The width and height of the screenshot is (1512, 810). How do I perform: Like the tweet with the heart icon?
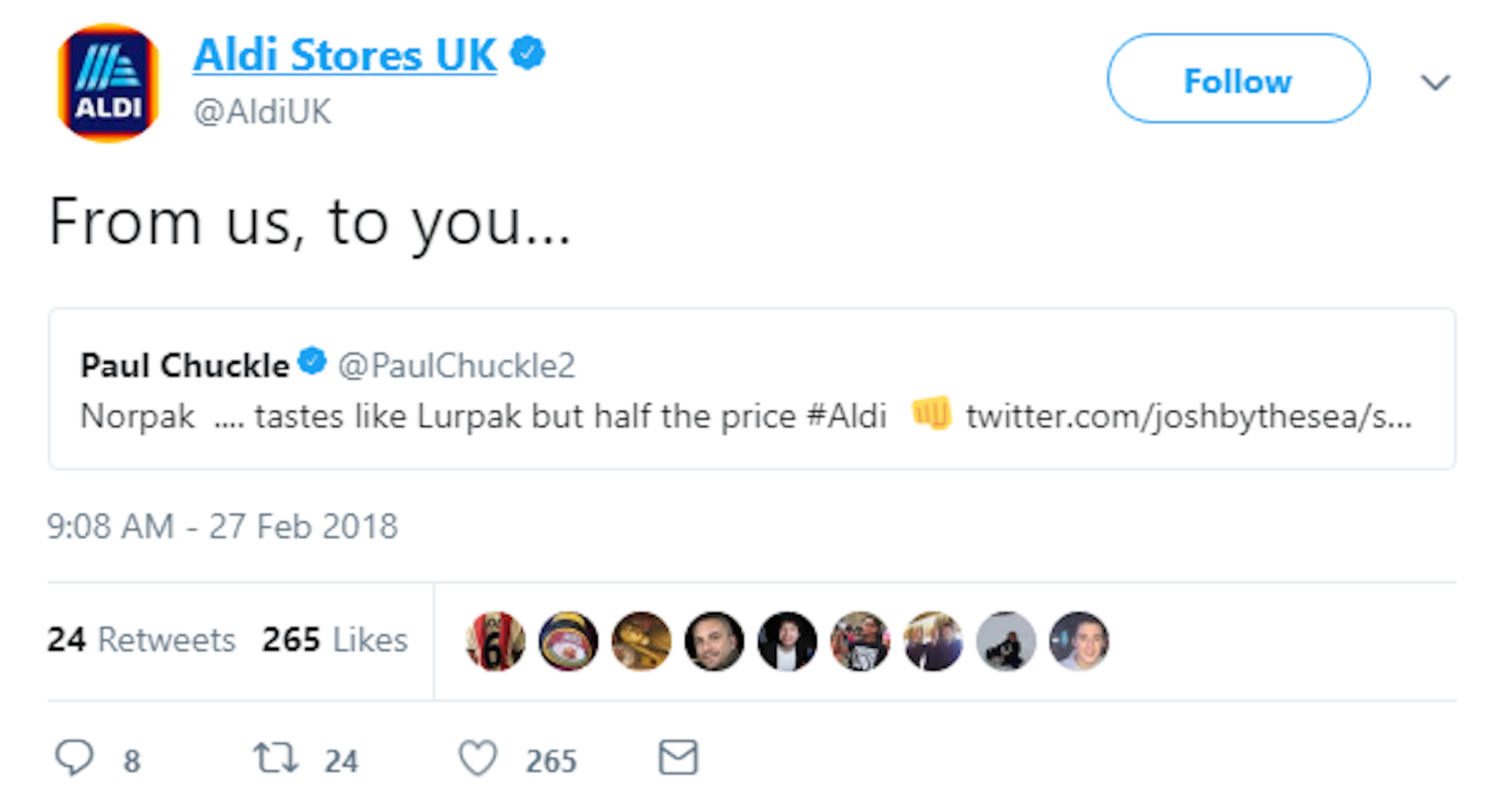478,758
